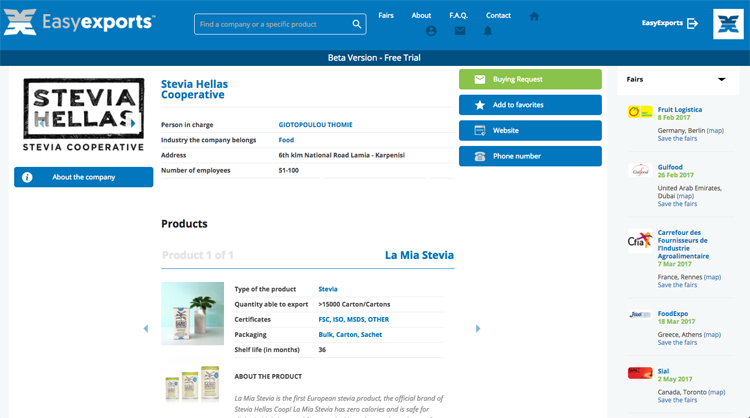Click the Sial fair logo
750x418 pixels.
(640, 373)
